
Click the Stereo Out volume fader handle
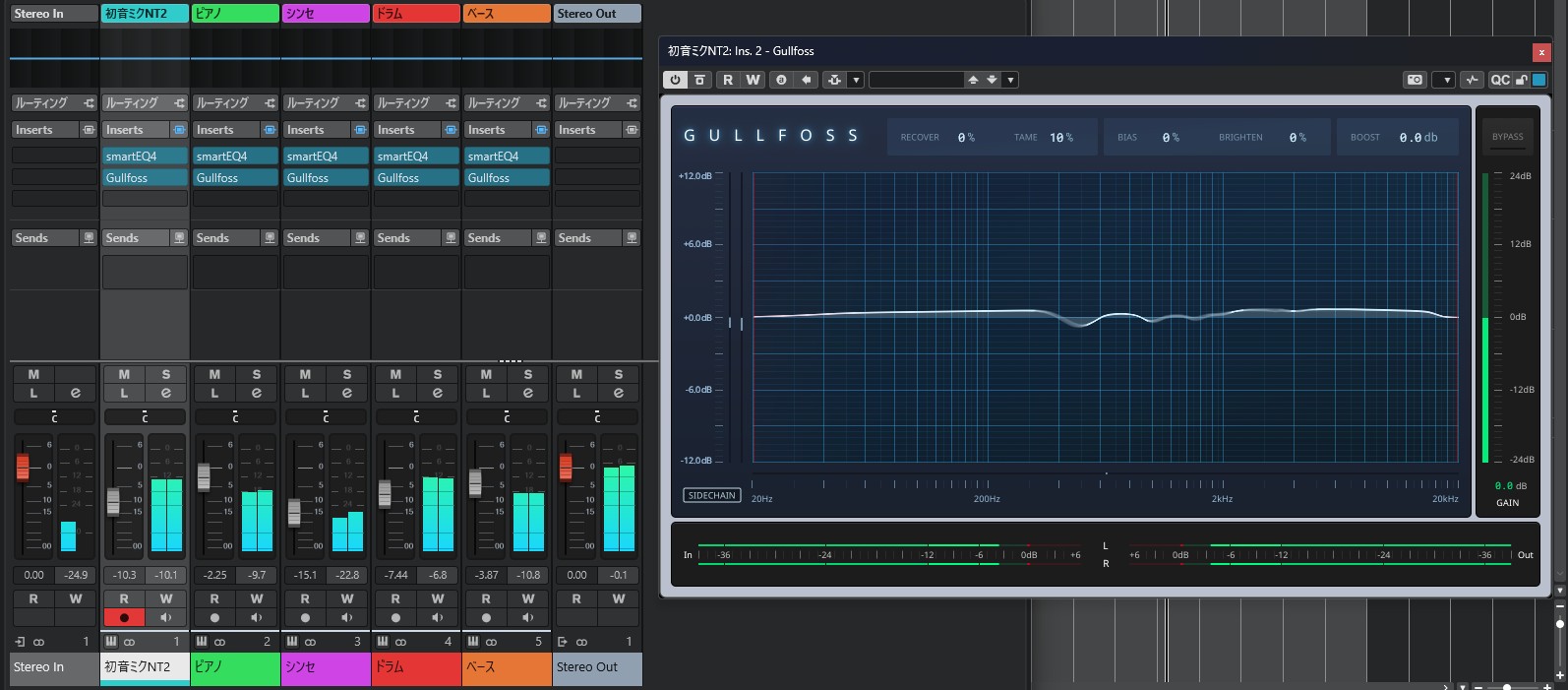[x=566, y=468]
